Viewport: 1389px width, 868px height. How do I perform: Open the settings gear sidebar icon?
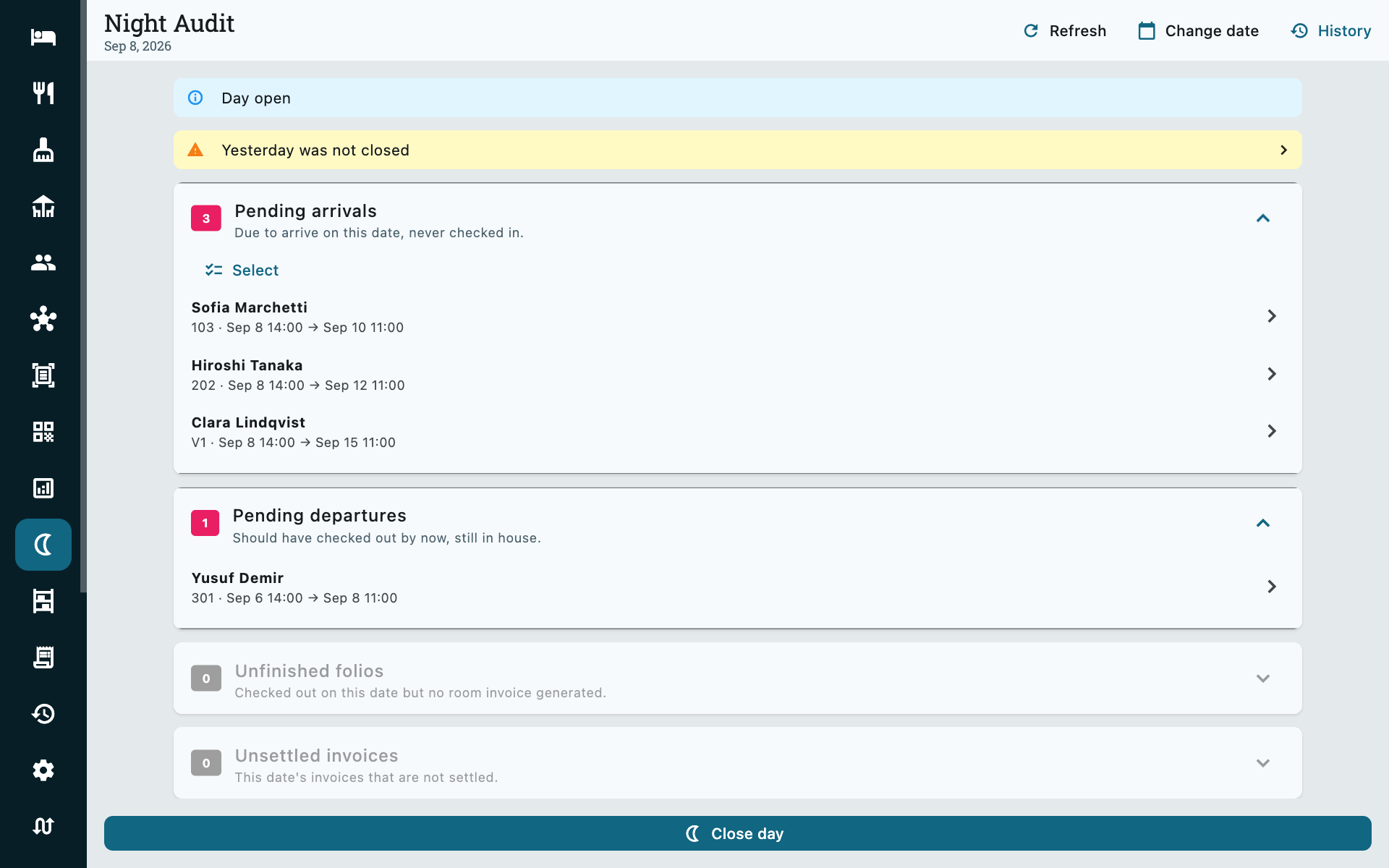coord(43,770)
